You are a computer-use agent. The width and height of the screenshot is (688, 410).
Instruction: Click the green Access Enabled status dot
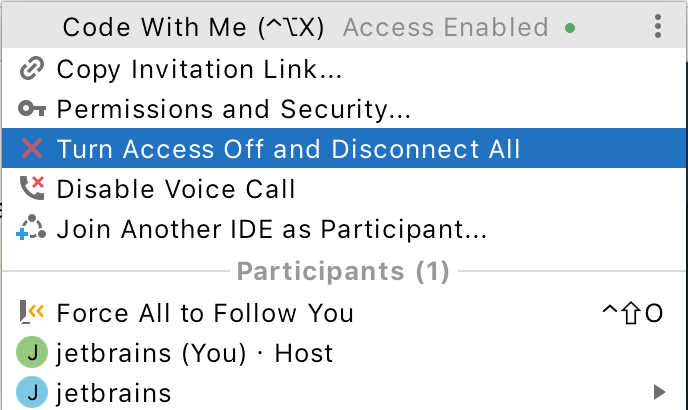click(x=570, y=28)
